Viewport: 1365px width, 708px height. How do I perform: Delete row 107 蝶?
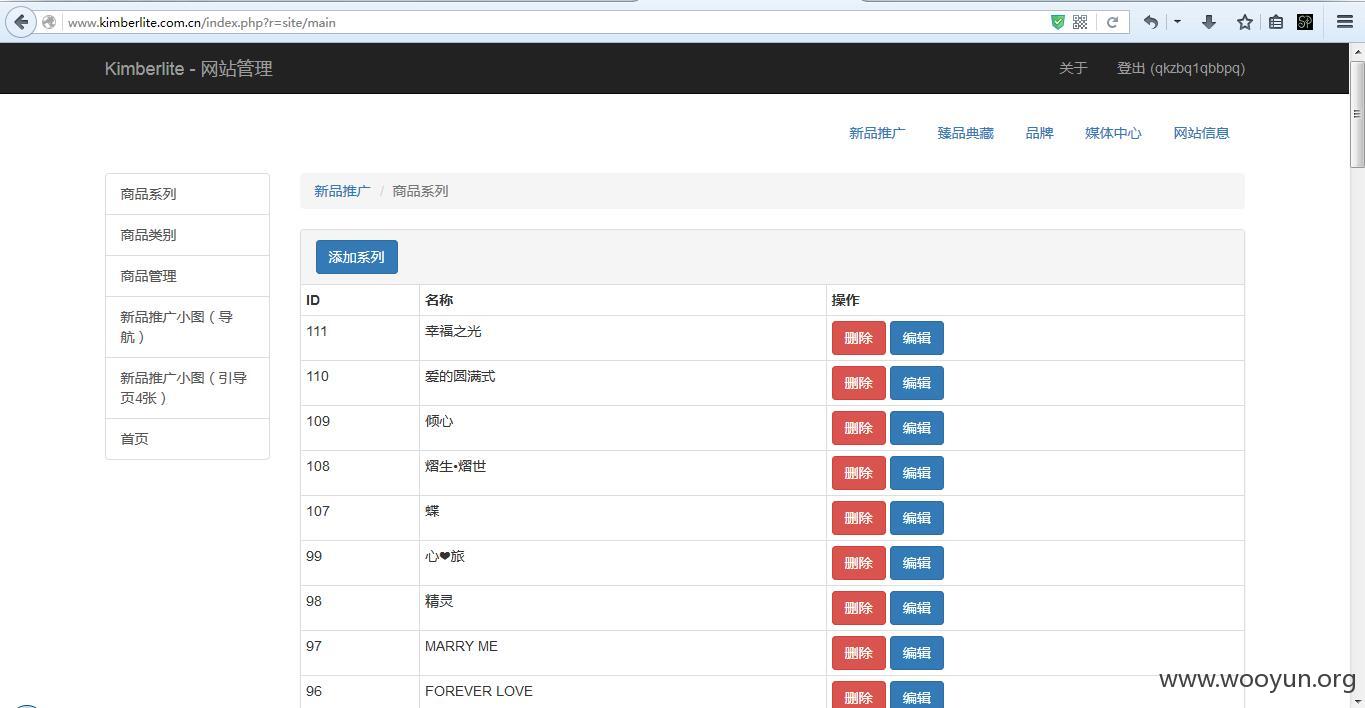pyautogui.click(x=859, y=518)
